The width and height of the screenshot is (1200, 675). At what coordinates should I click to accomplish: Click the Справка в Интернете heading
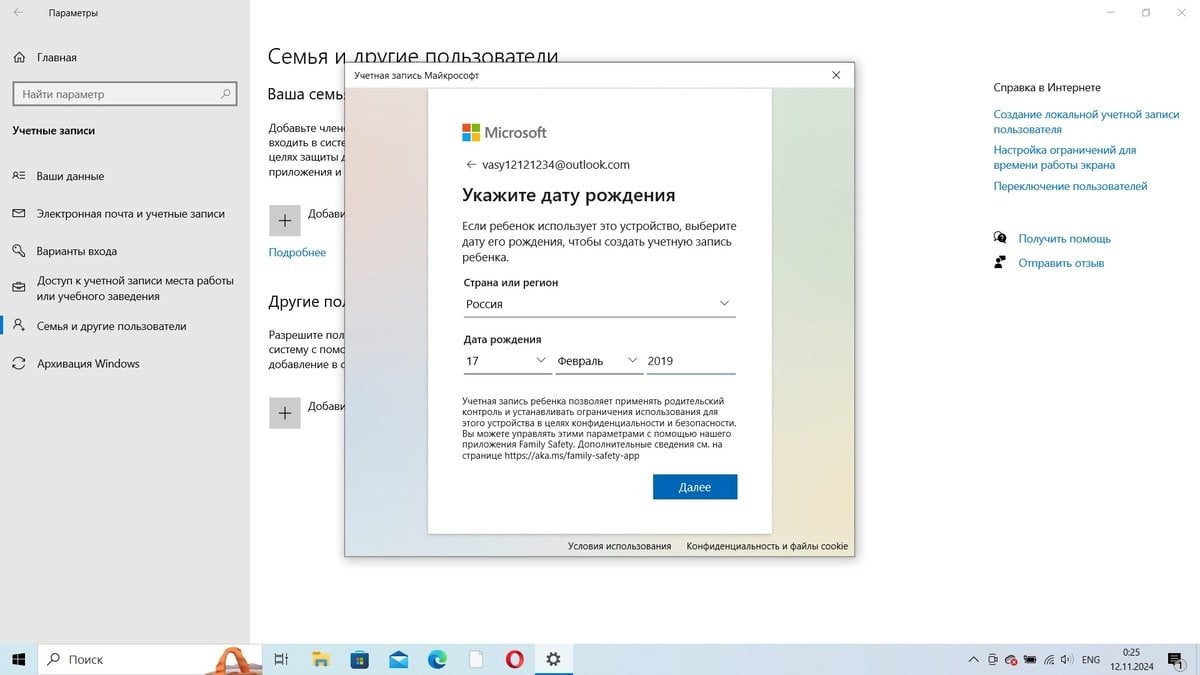pos(1047,88)
